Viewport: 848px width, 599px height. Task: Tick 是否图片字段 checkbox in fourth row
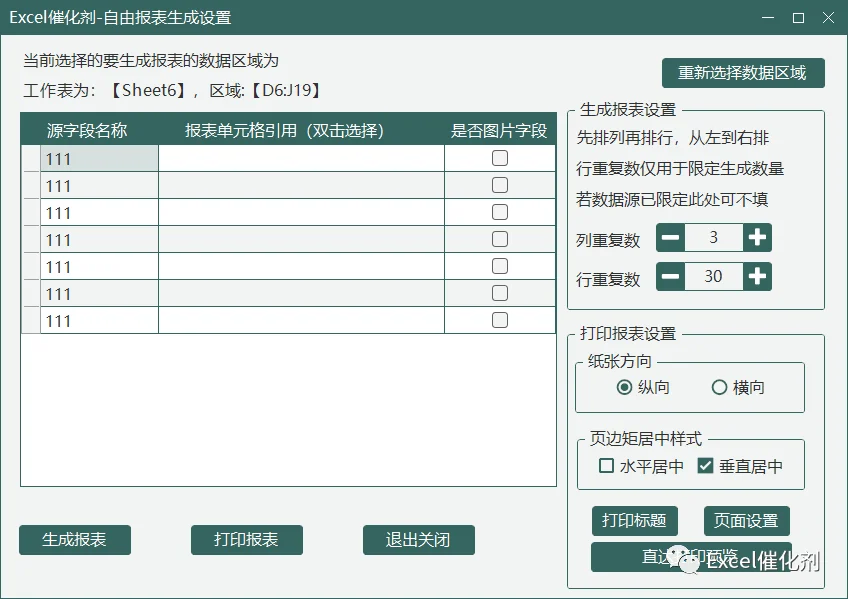500,239
